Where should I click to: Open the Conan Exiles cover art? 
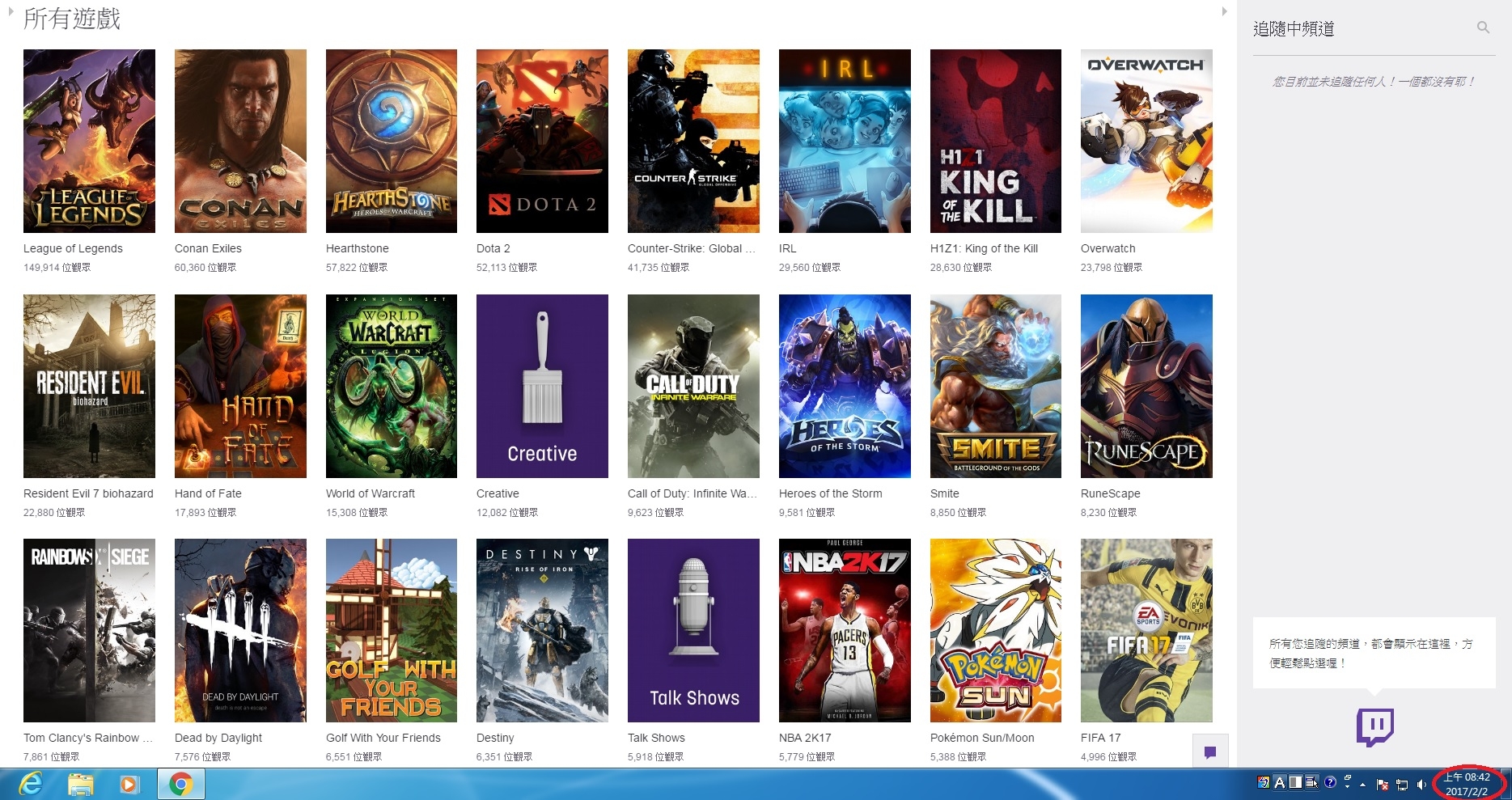pos(240,141)
